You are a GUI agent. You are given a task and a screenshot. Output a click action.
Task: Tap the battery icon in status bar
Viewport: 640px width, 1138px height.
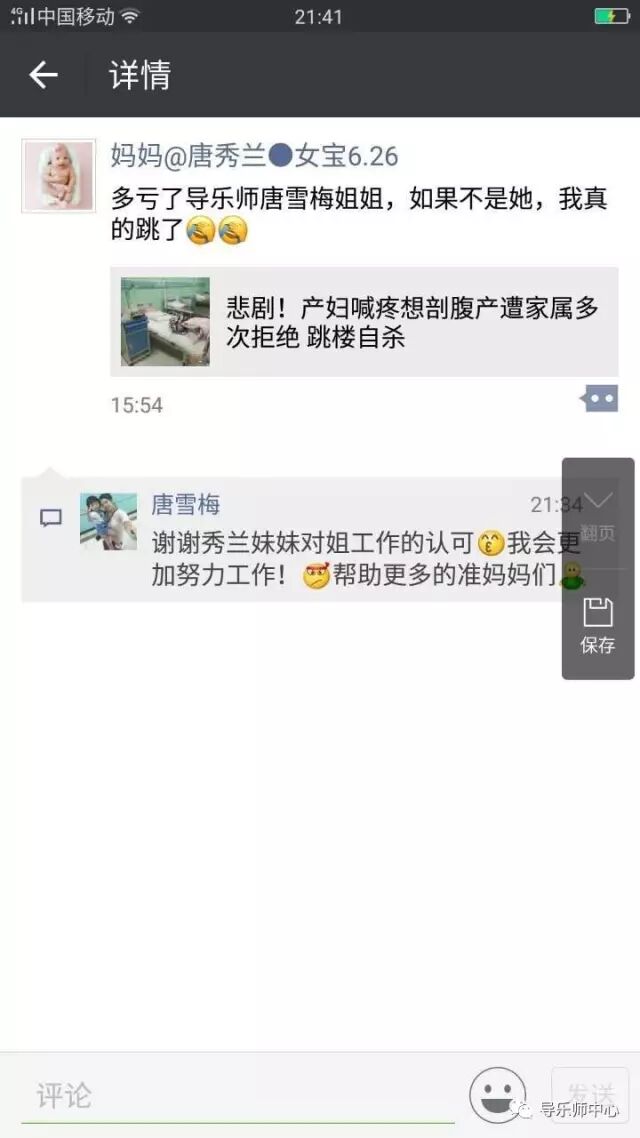[612, 16]
